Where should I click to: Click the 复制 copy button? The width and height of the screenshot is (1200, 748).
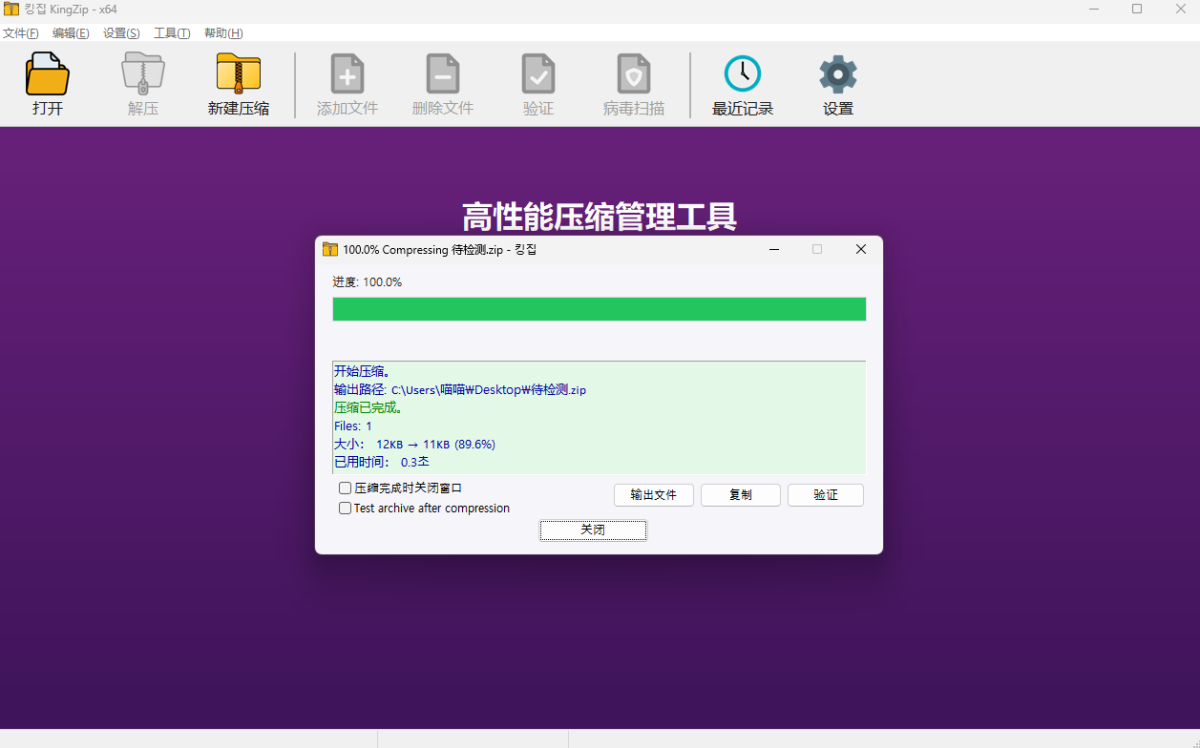[741, 495]
